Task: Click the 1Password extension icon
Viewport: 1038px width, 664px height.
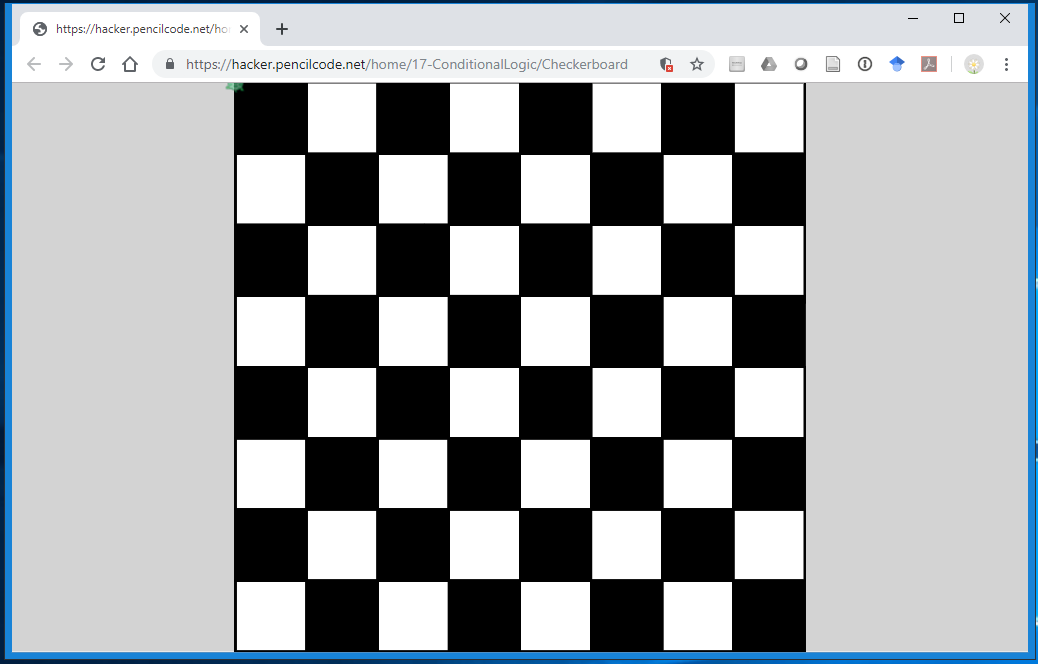Action: click(x=865, y=64)
